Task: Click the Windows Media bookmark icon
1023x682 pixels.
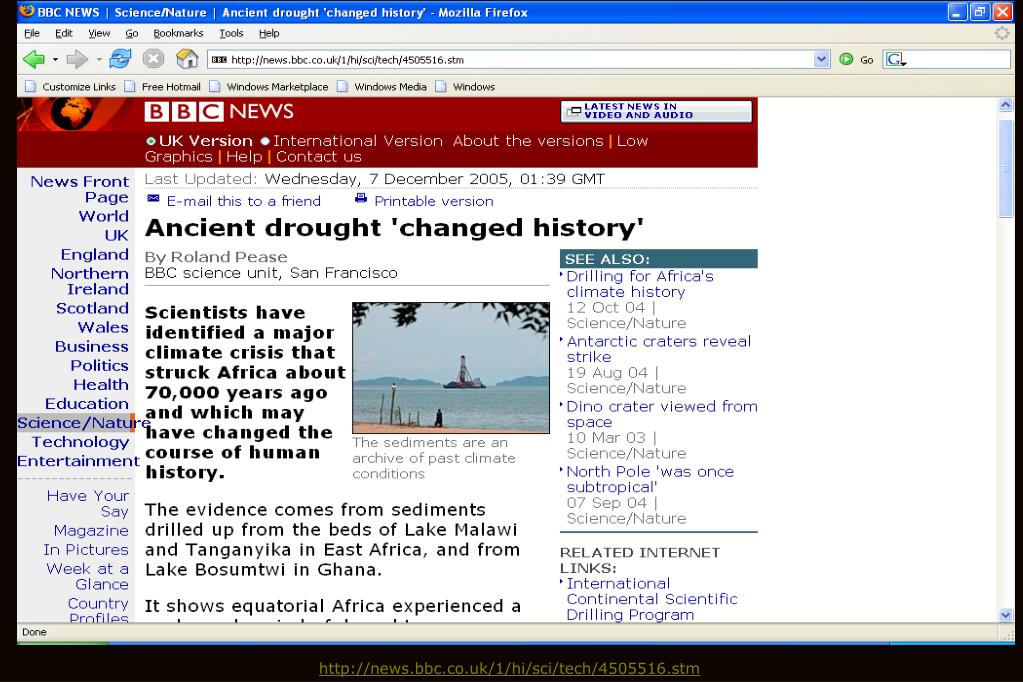Action: [x=343, y=86]
